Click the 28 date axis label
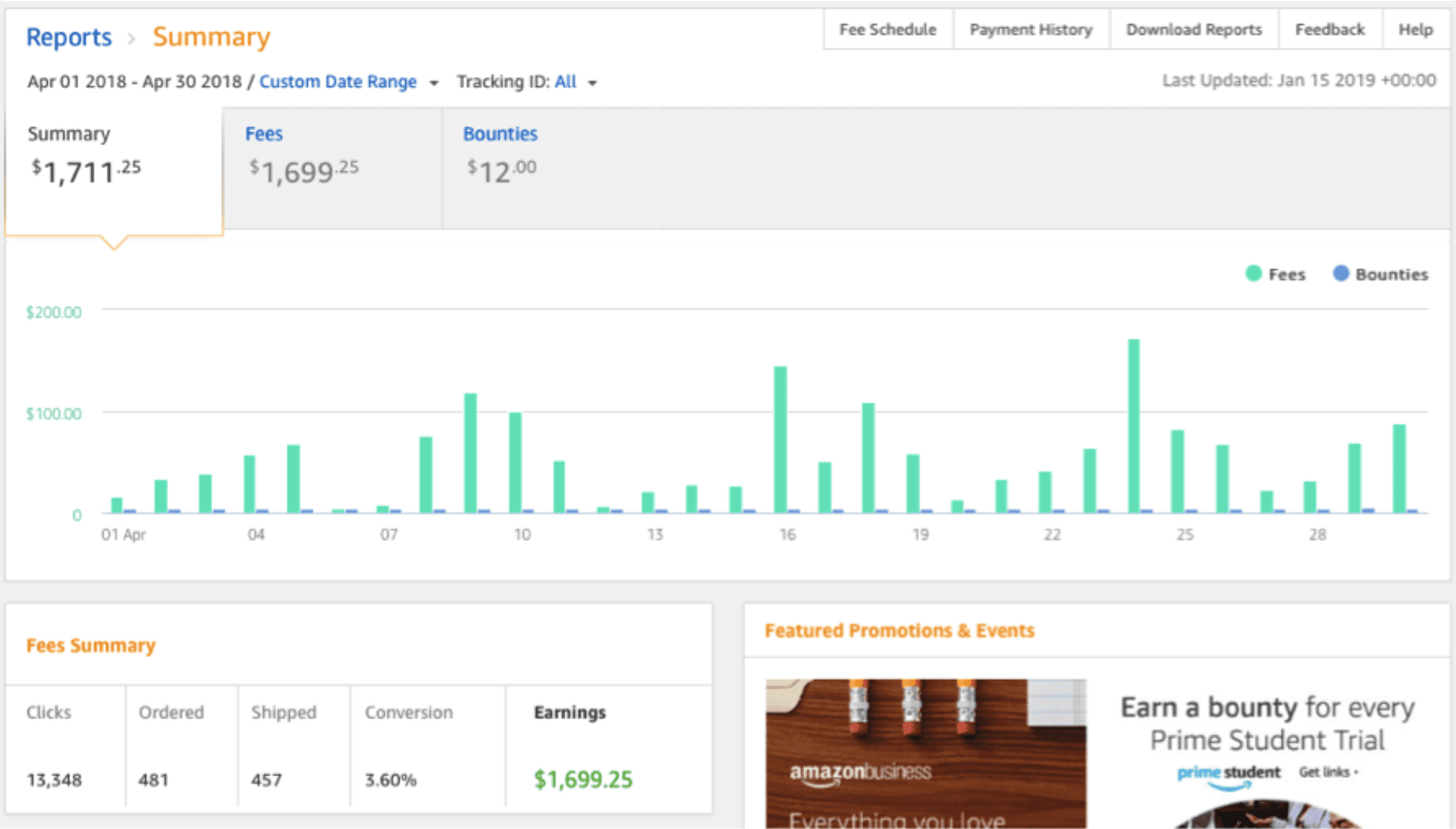The height and width of the screenshot is (829, 1456). (1317, 535)
